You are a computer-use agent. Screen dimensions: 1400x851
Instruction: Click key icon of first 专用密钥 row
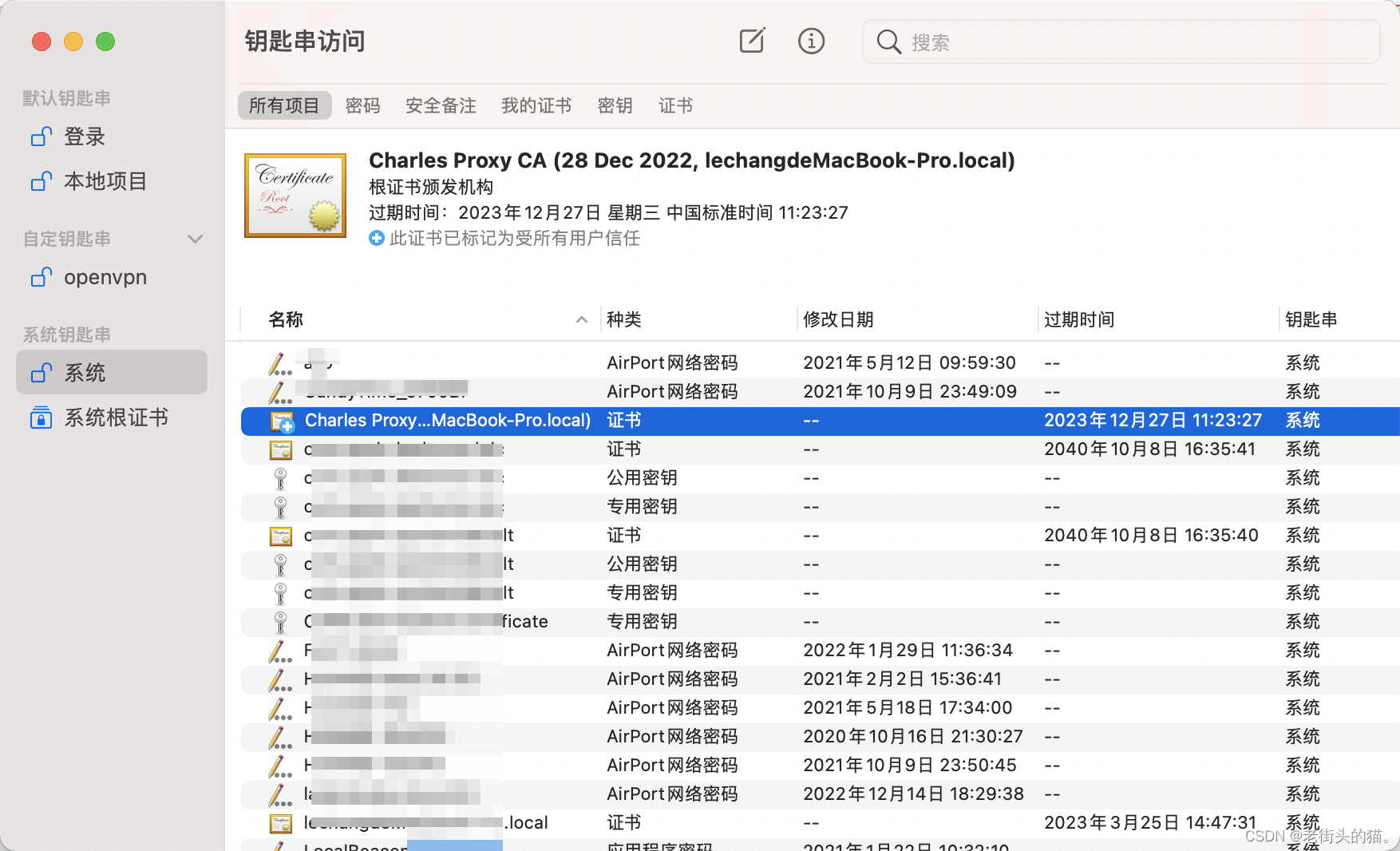(x=280, y=507)
